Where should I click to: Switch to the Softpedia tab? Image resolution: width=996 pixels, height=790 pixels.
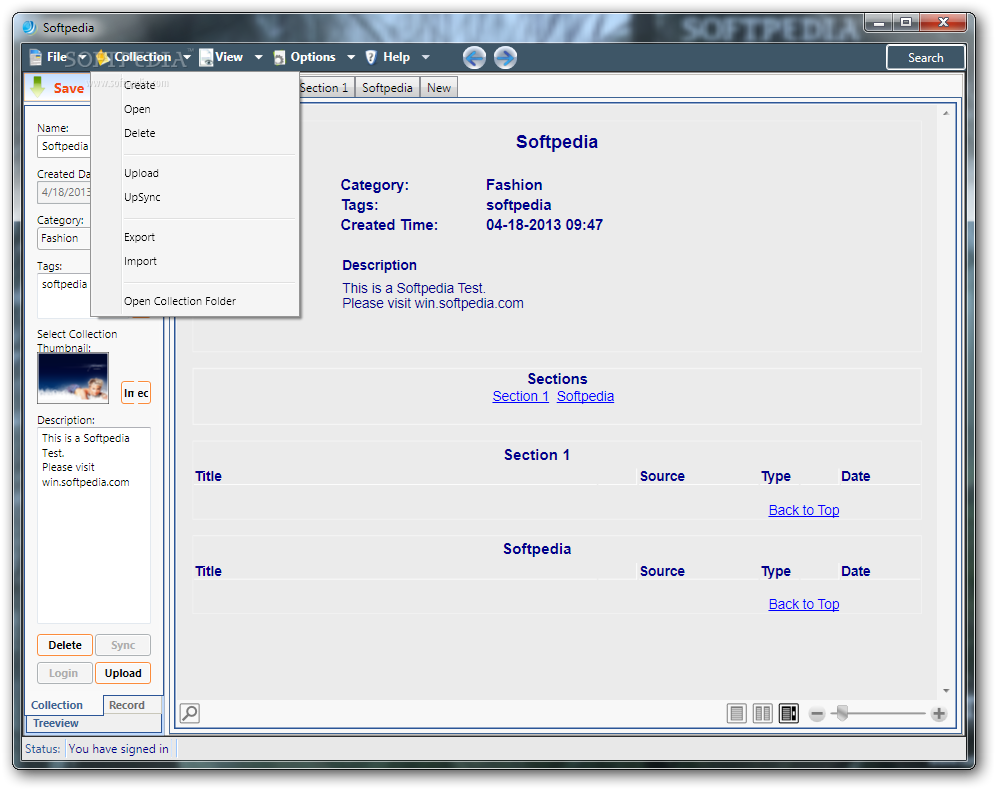387,88
